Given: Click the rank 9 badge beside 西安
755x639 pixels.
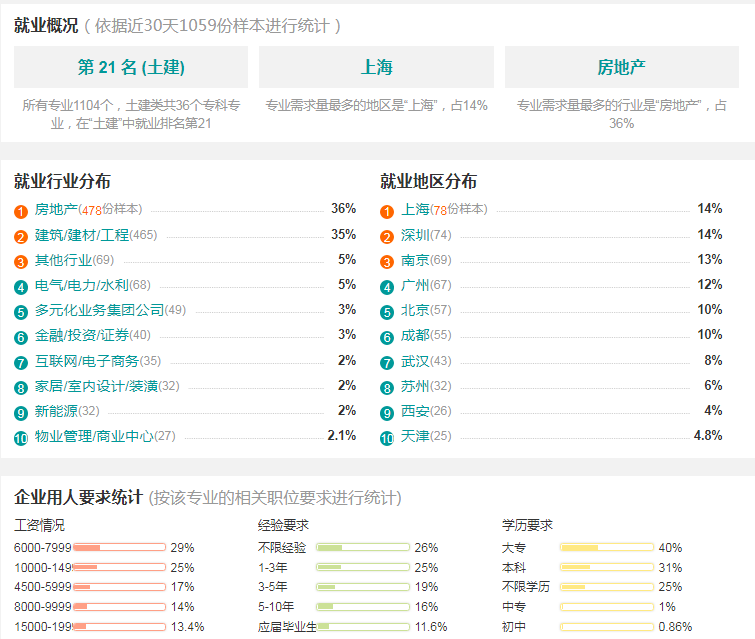Looking at the screenshot, I should tap(387, 413).
